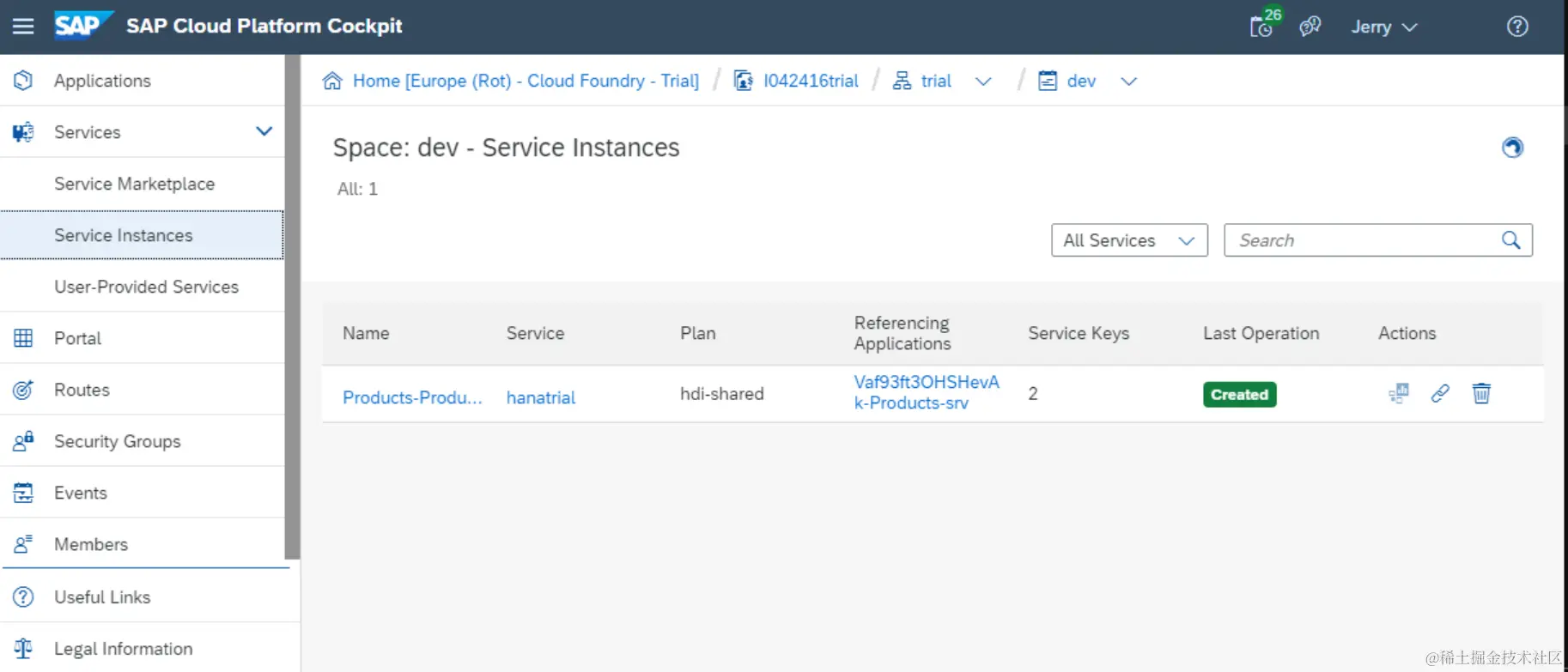Click the search magnifier icon
Viewport: 1568px width, 672px height.
coord(1511,240)
